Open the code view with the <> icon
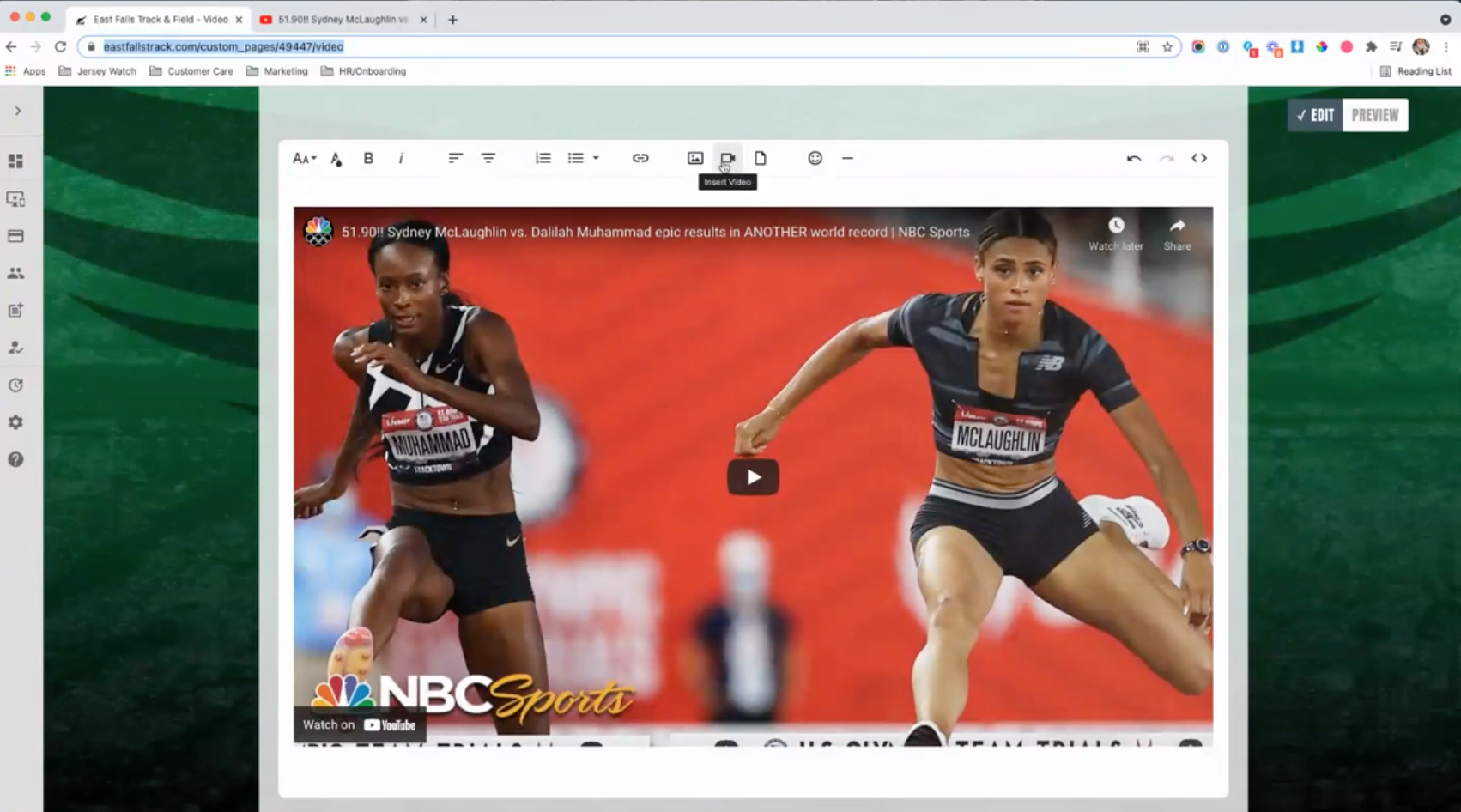 click(1199, 158)
